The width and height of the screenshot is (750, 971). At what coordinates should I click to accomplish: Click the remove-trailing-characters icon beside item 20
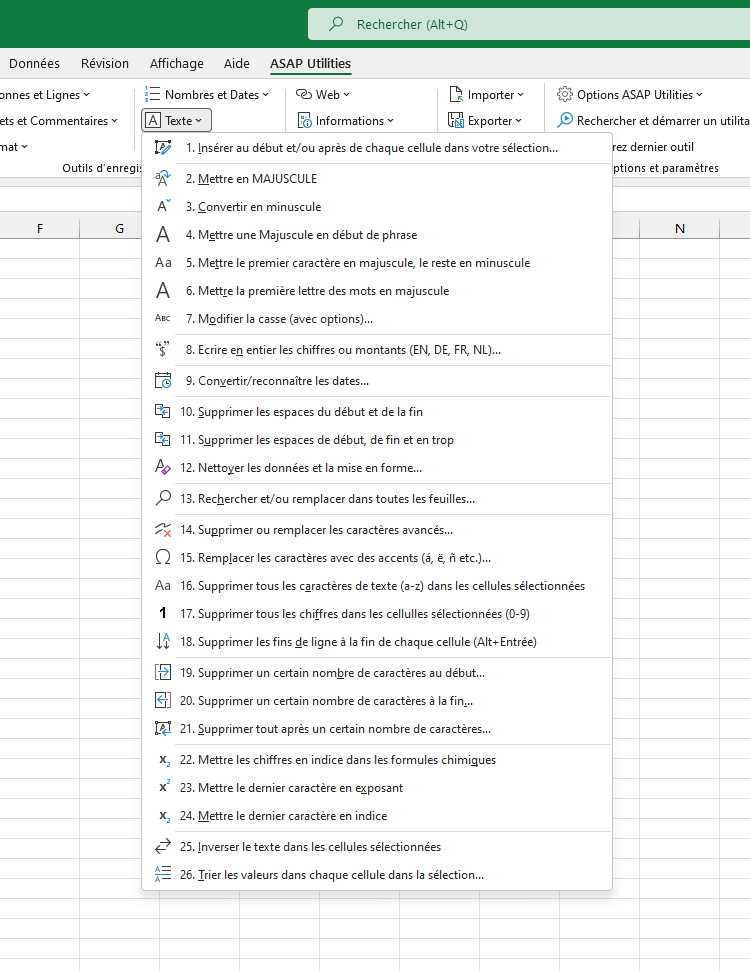coord(163,700)
